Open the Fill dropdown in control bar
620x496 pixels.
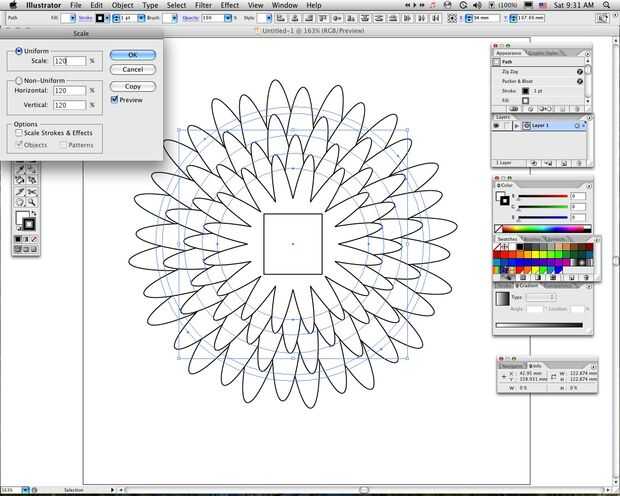[73, 18]
